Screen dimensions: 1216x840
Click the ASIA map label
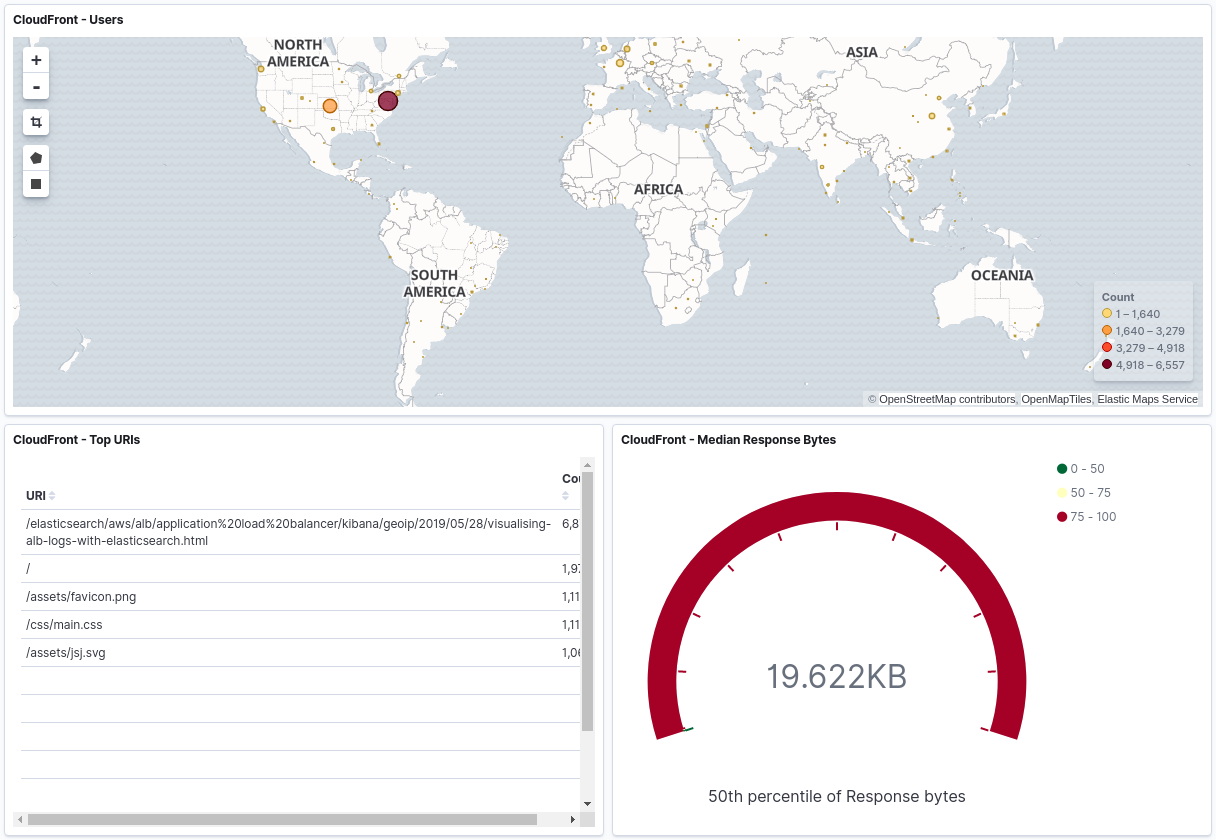click(x=862, y=52)
